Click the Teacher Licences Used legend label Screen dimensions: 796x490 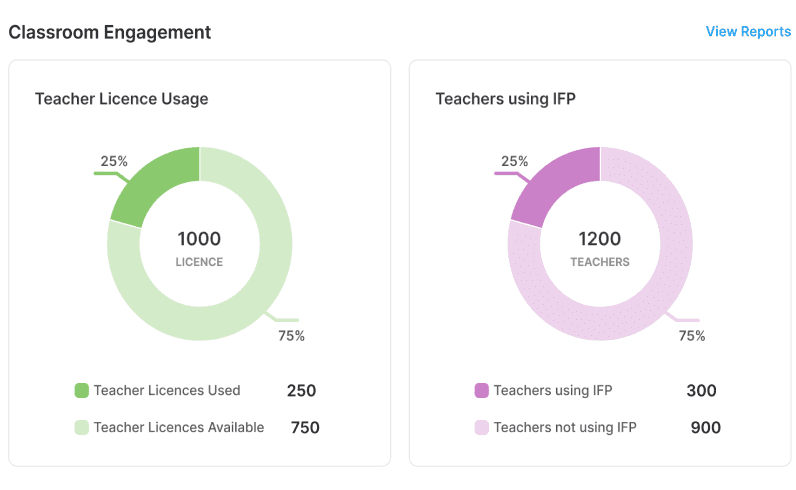pos(167,390)
